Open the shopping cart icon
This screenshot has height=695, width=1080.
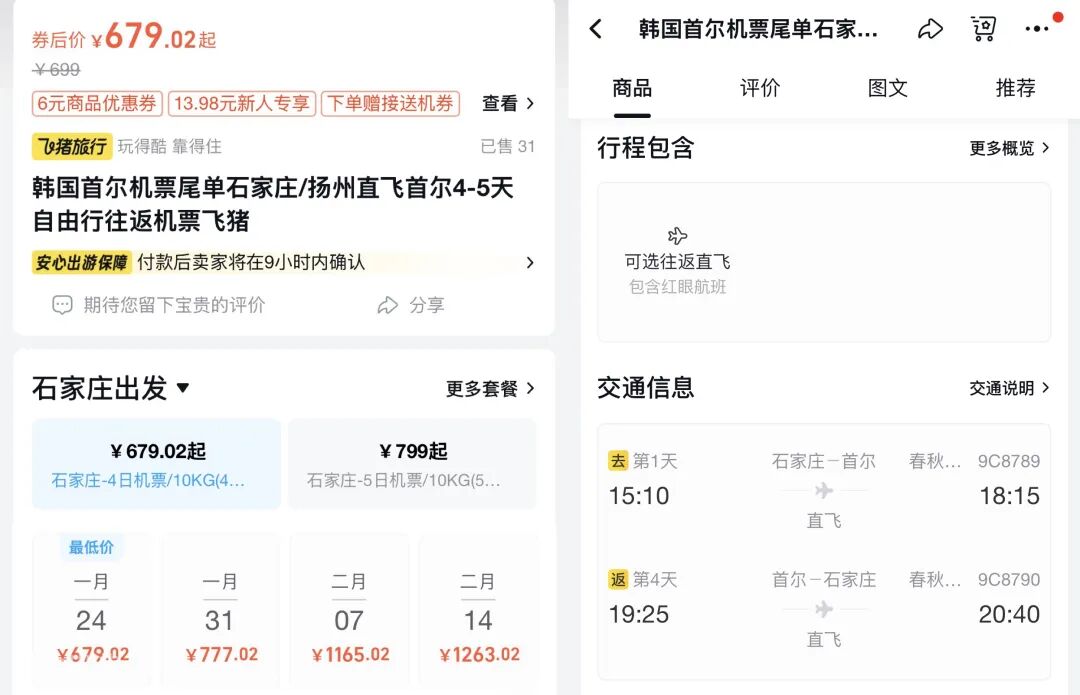coord(983,29)
